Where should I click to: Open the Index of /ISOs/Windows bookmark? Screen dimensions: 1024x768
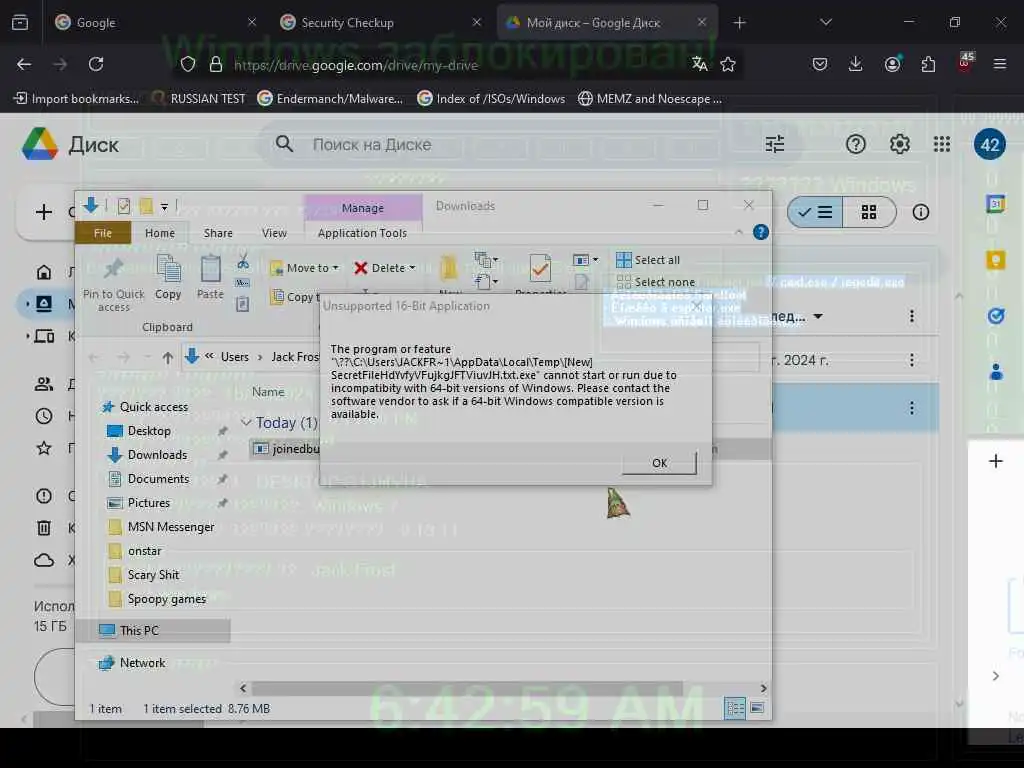[x=490, y=99]
